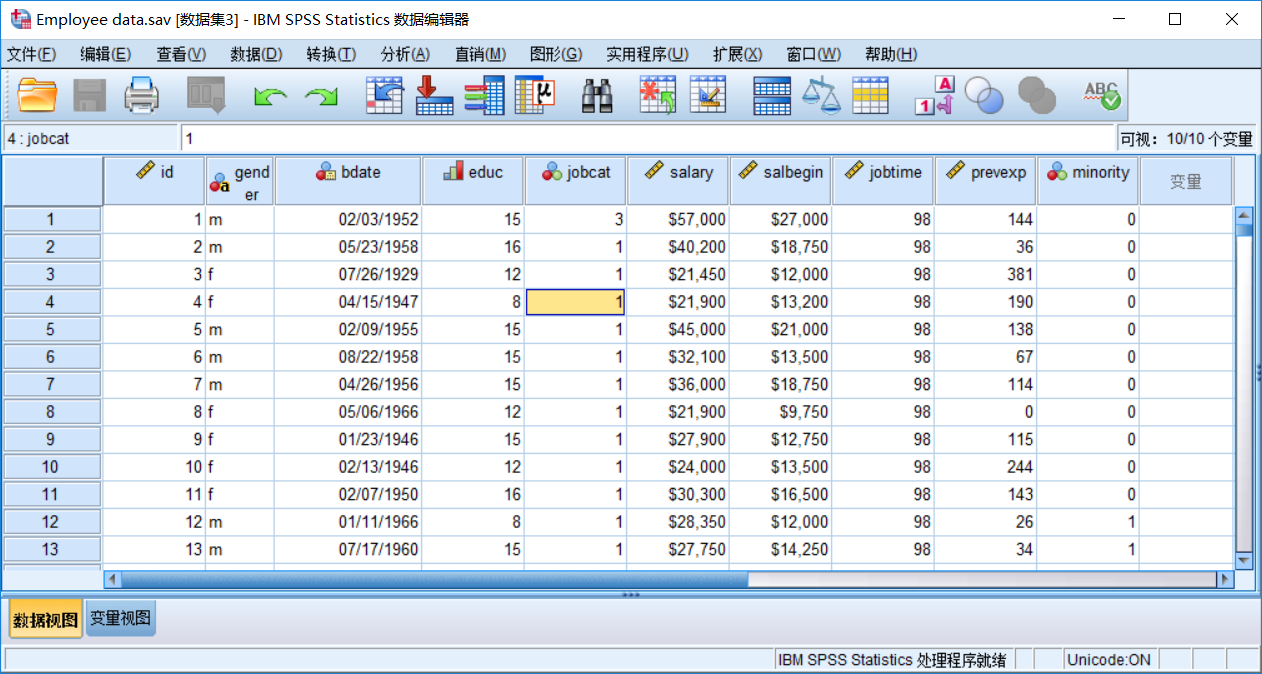
Task: Click the cell editor input showing 1
Action: 647,139
